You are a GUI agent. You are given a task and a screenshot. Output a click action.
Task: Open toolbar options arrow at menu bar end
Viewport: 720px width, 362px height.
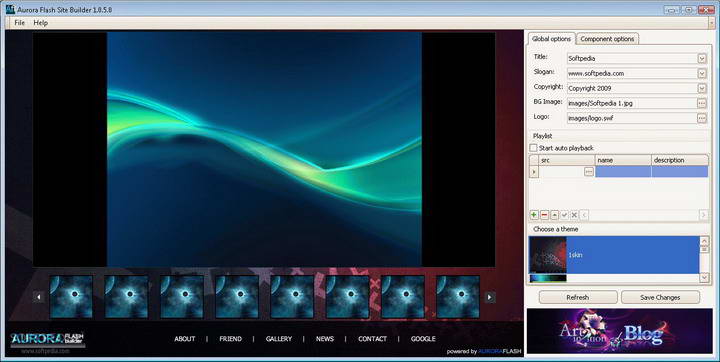[712, 23]
